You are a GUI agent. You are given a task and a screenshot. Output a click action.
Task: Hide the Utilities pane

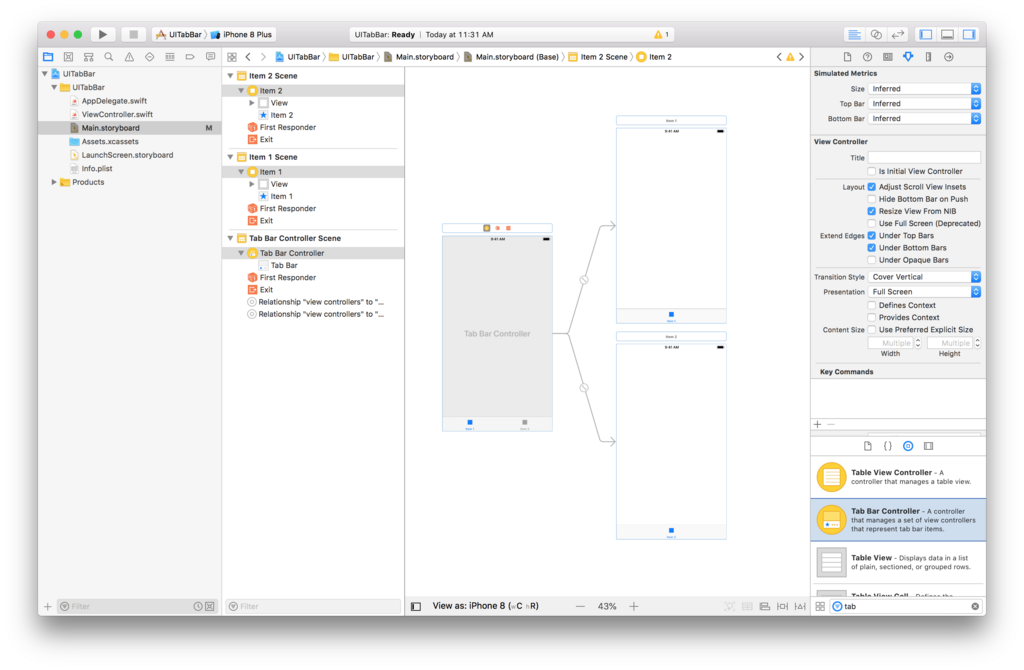[x=969, y=34]
